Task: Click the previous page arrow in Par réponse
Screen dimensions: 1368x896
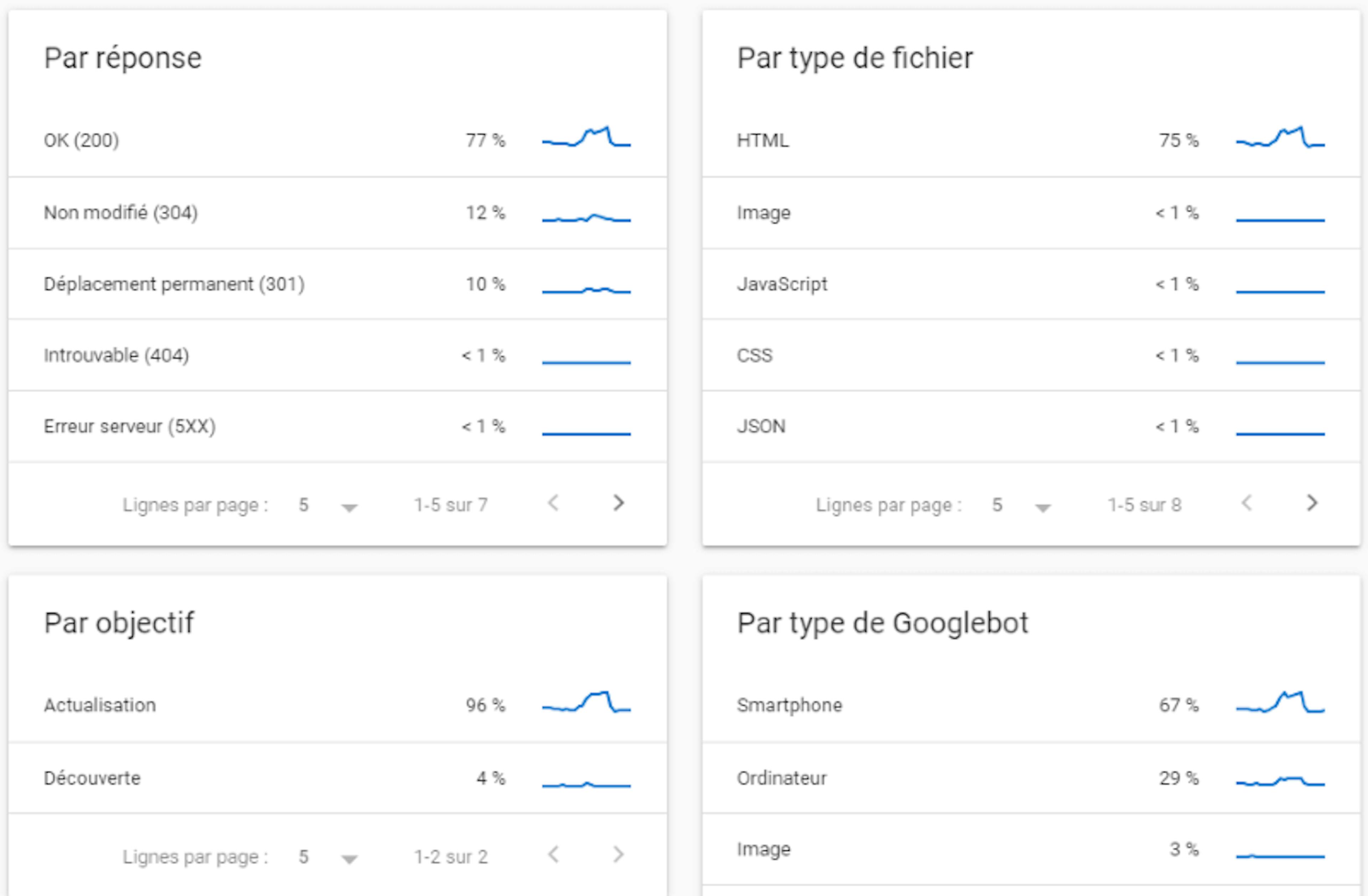Action: (x=554, y=503)
